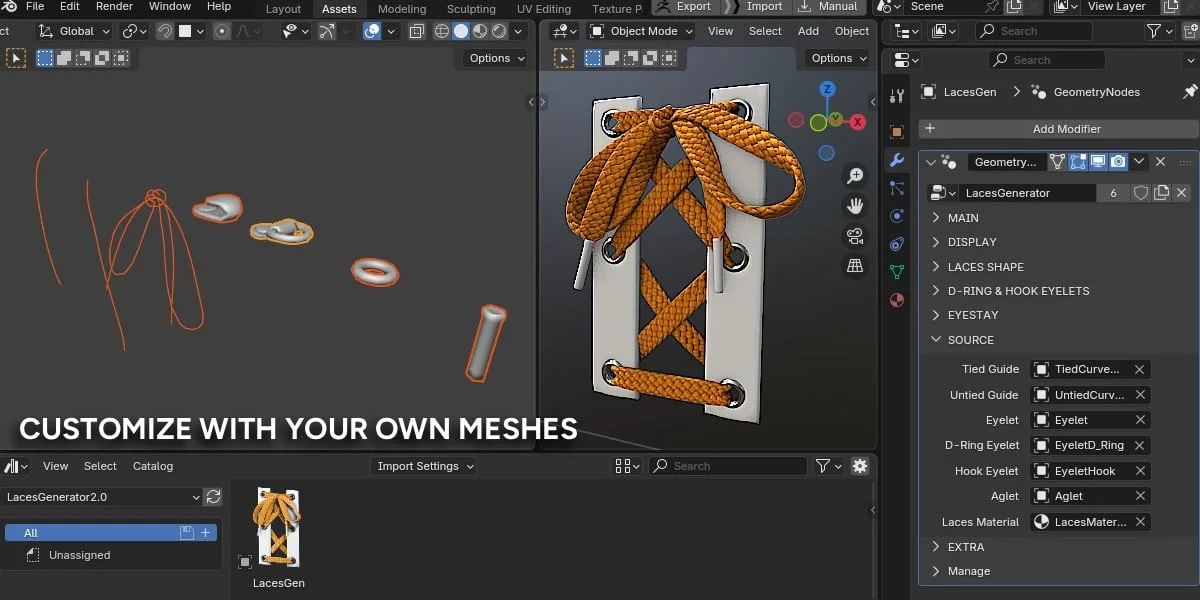Open the Render menu
1200x600 pixels.
(x=113, y=7)
